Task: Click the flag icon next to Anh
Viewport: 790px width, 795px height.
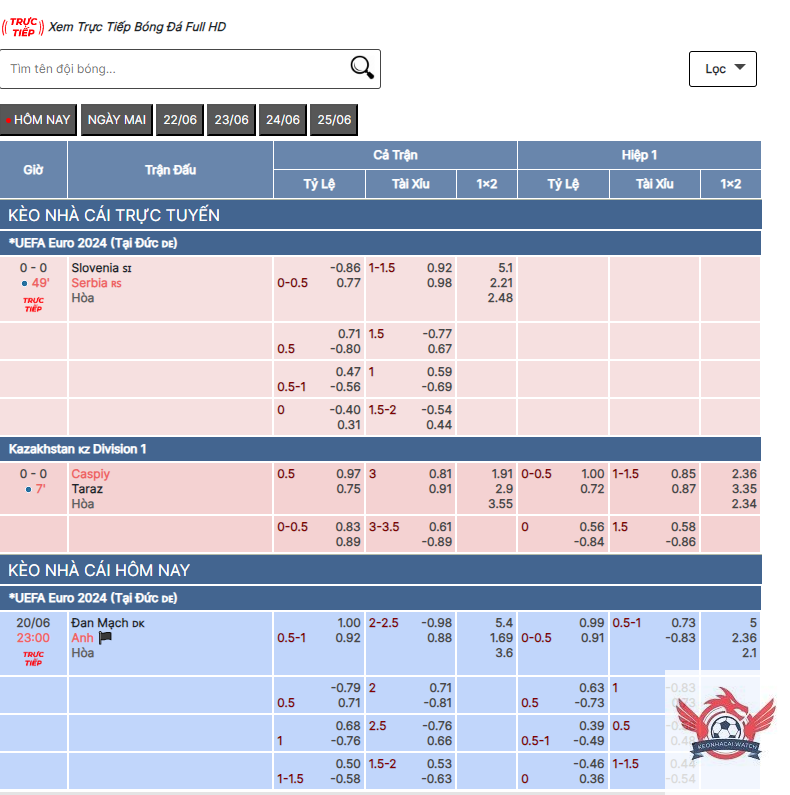Action: 105,637
